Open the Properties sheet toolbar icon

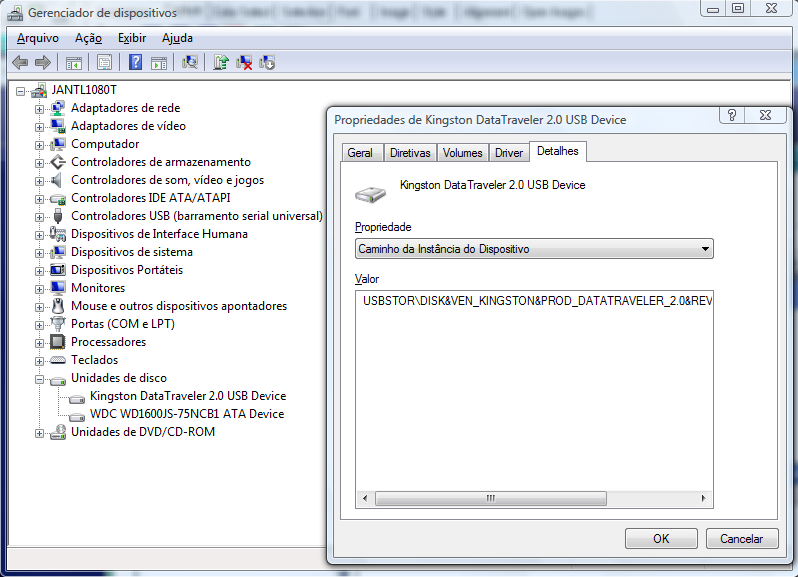click(x=104, y=63)
